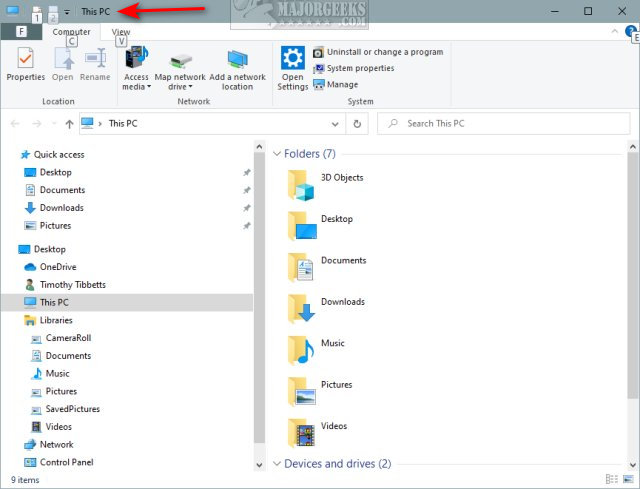Select the Downloads folder in Folders
The height and width of the screenshot is (489, 640).
point(326,309)
